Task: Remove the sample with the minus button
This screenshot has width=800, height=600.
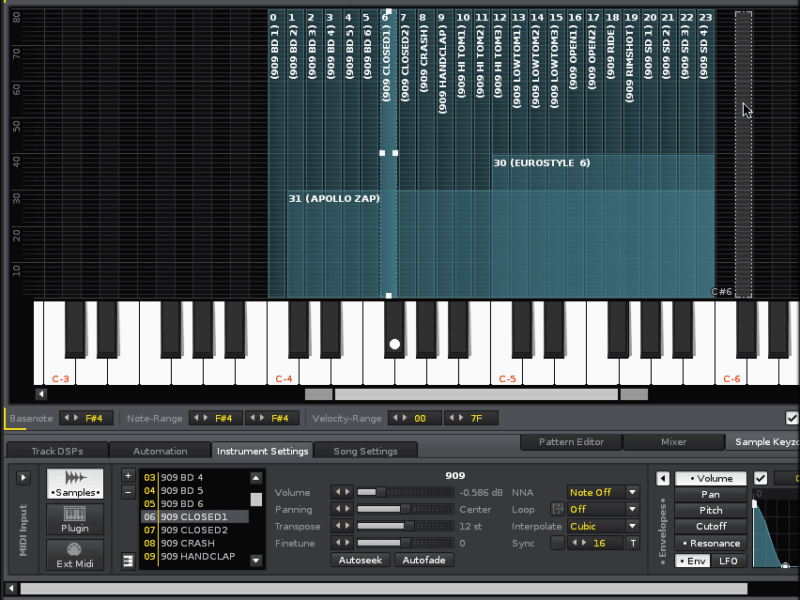Action: pyautogui.click(x=128, y=492)
